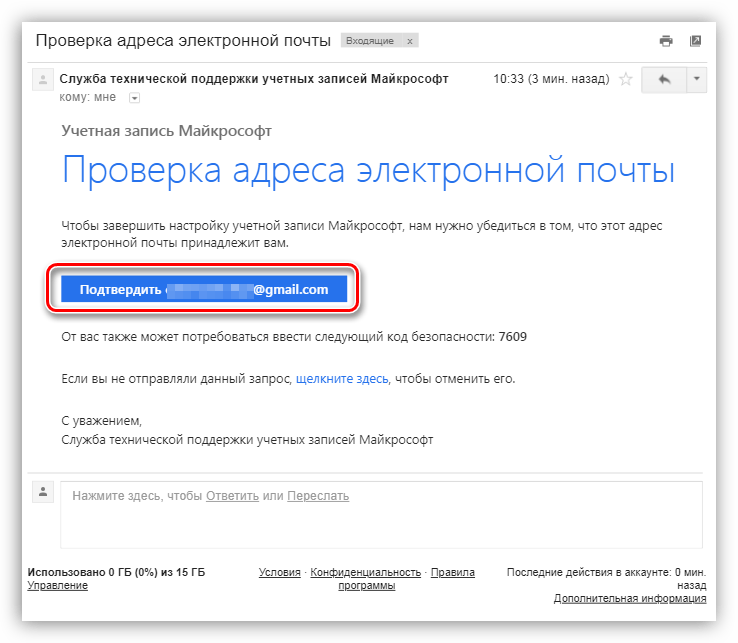Screen dimensions: 738x643
Task: Open the more actions dropdown beside reply
Action: coord(697,80)
